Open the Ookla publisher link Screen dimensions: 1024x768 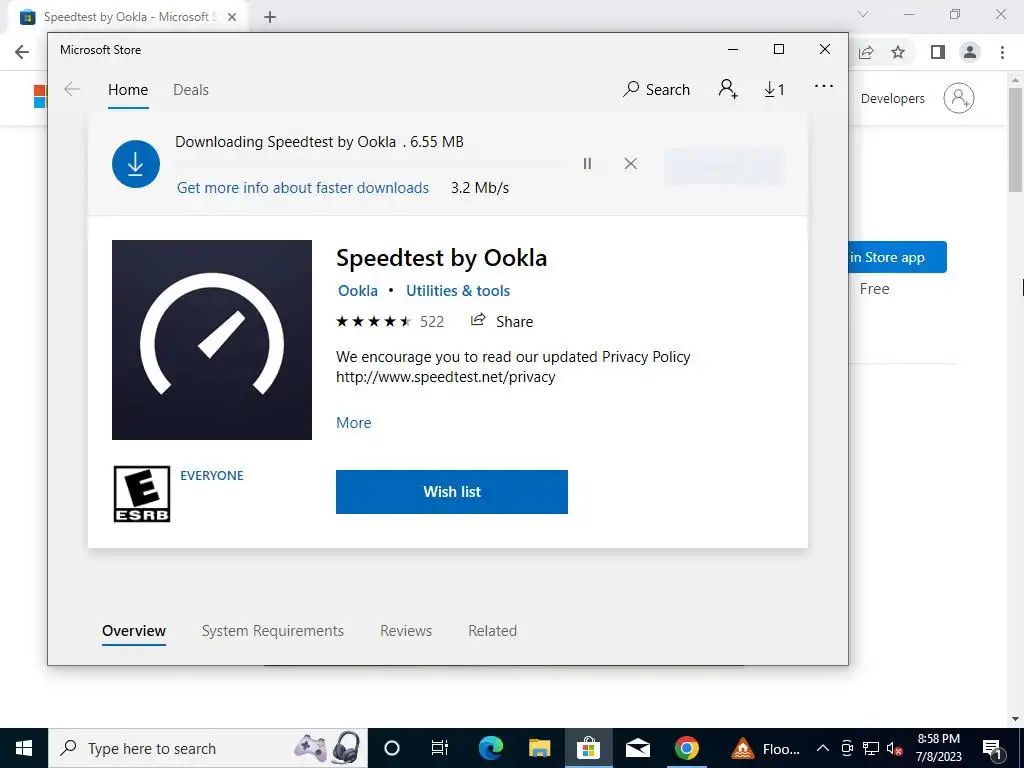(x=357, y=291)
